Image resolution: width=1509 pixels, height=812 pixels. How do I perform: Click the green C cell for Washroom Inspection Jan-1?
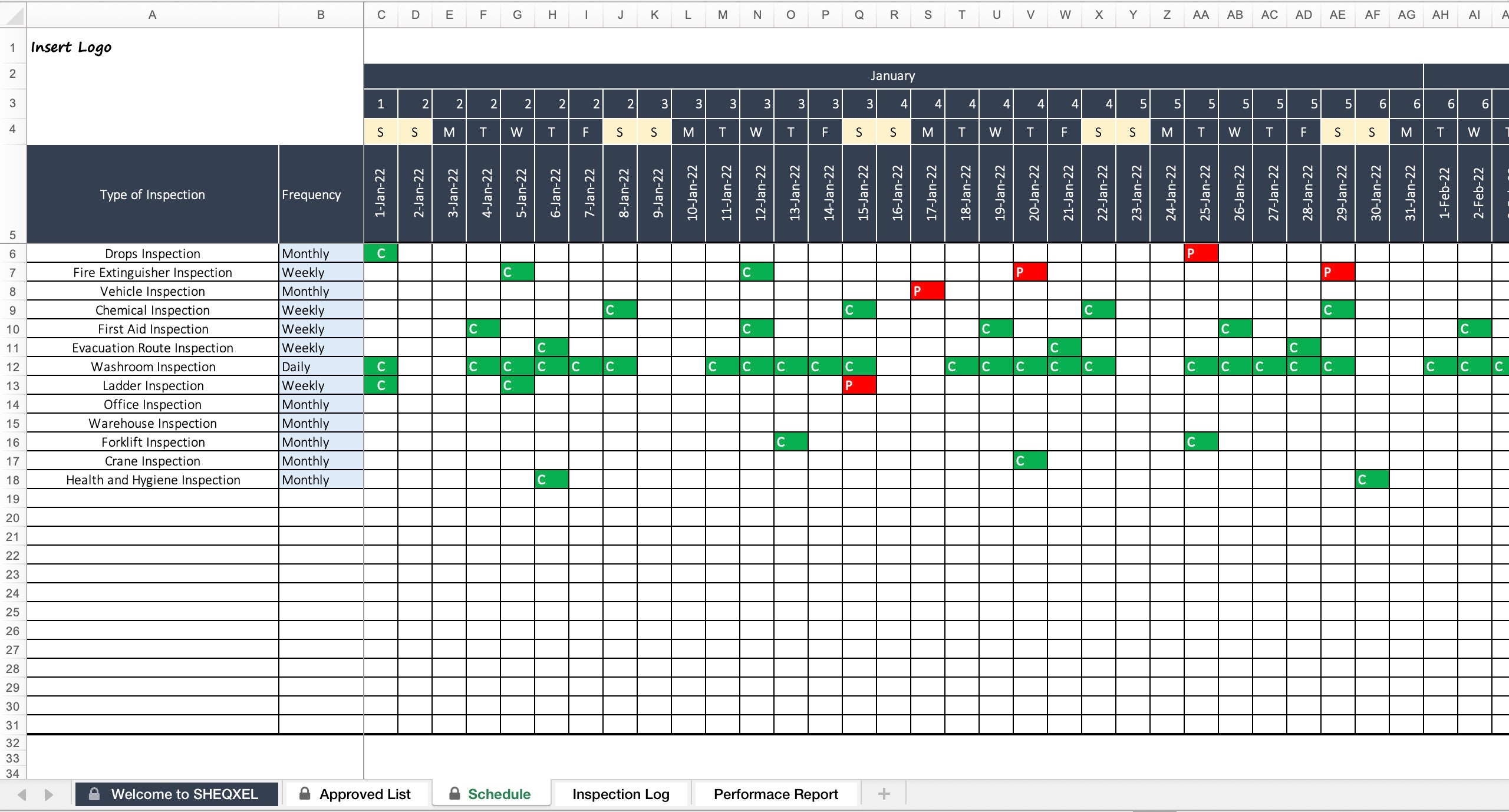380,367
